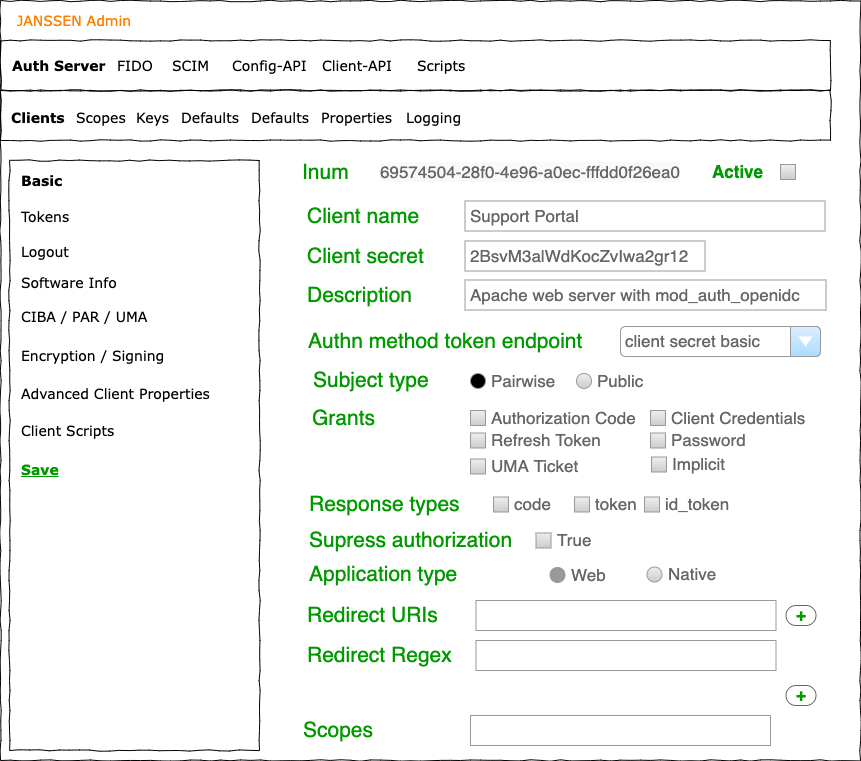Open Advanced Client Properties section
The width and height of the screenshot is (861, 761).
(115, 394)
